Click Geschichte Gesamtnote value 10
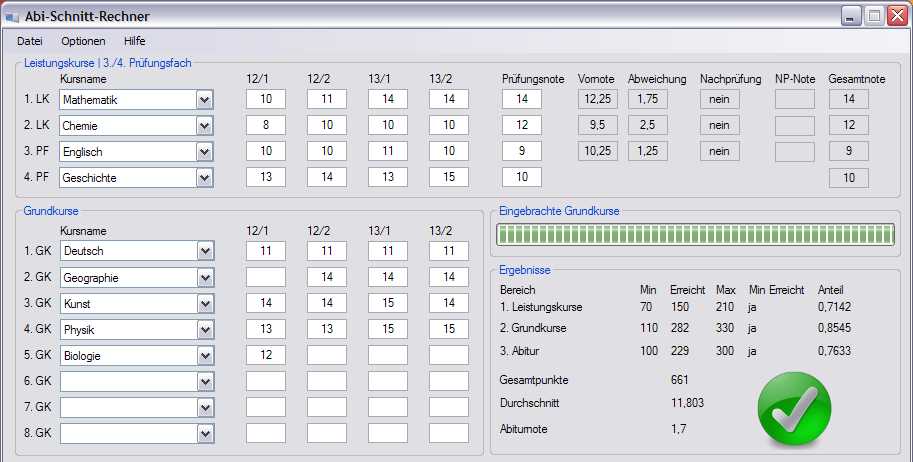The width and height of the screenshot is (913, 462). (849, 178)
